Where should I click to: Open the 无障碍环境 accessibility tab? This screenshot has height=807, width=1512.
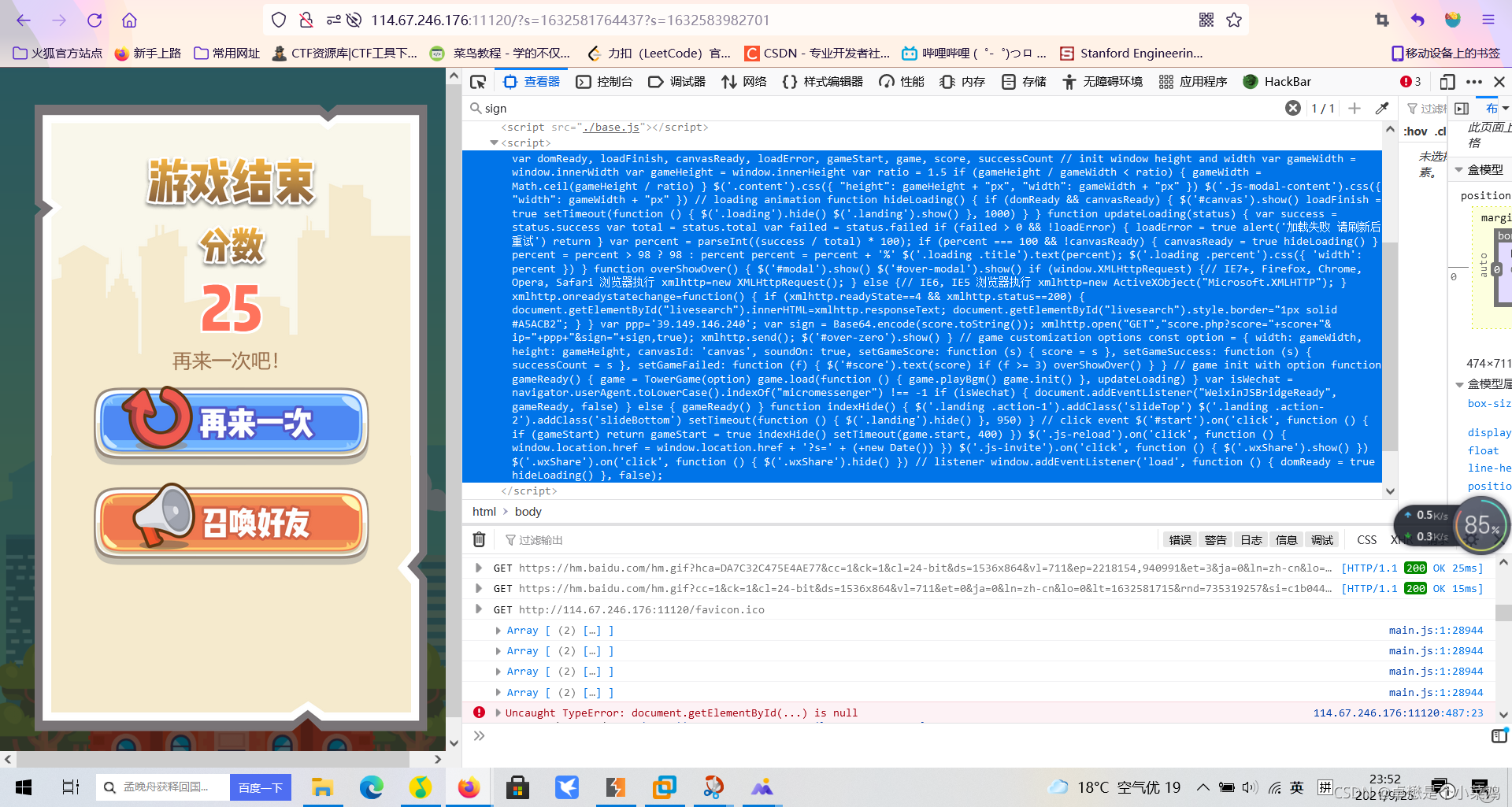click(1102, 82)
